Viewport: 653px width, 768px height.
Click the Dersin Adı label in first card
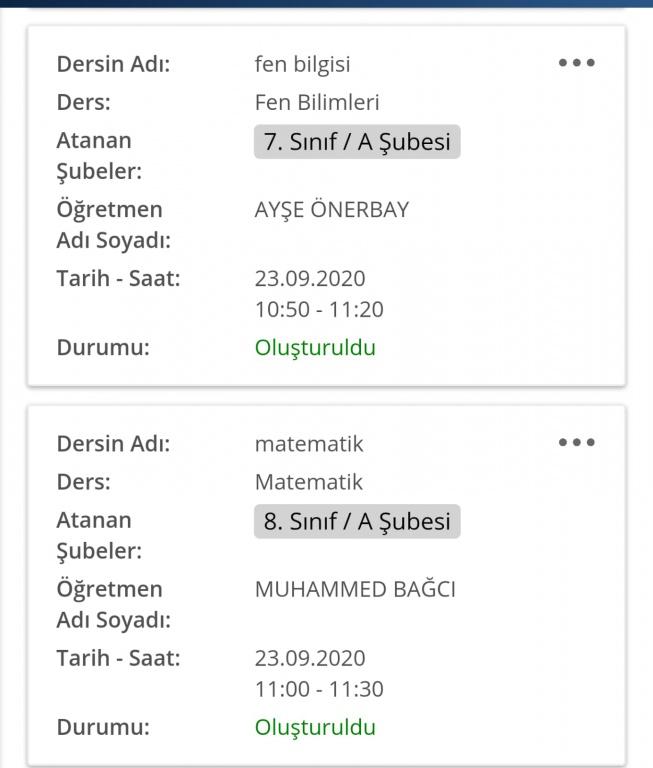113,65
